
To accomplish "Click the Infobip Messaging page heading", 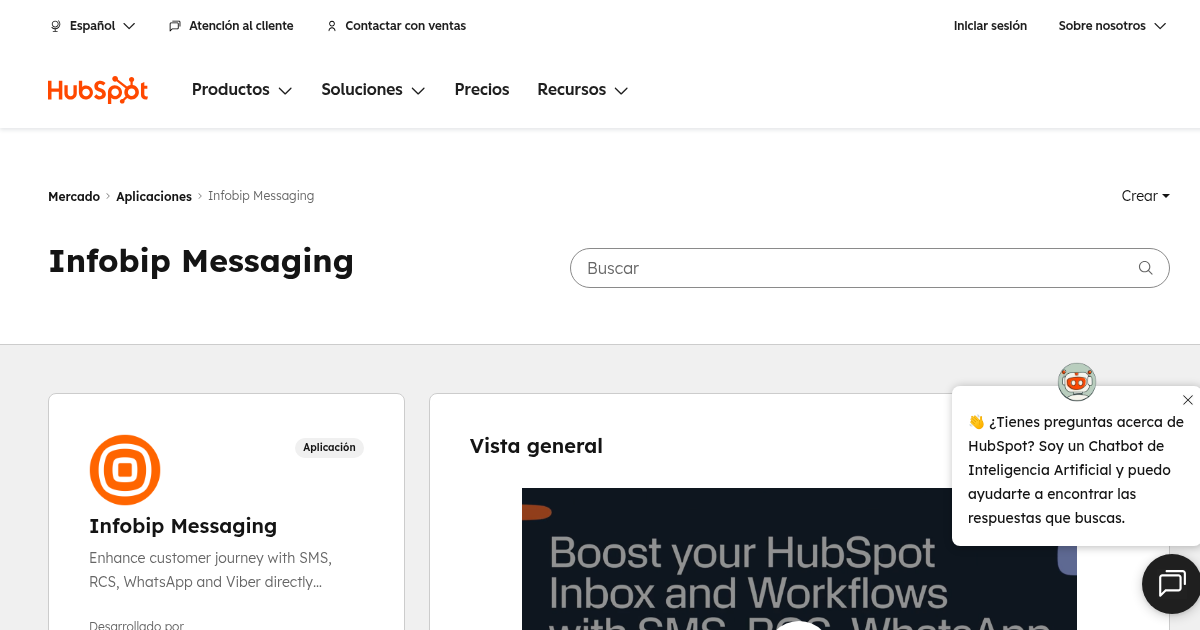I will [201, 261].
